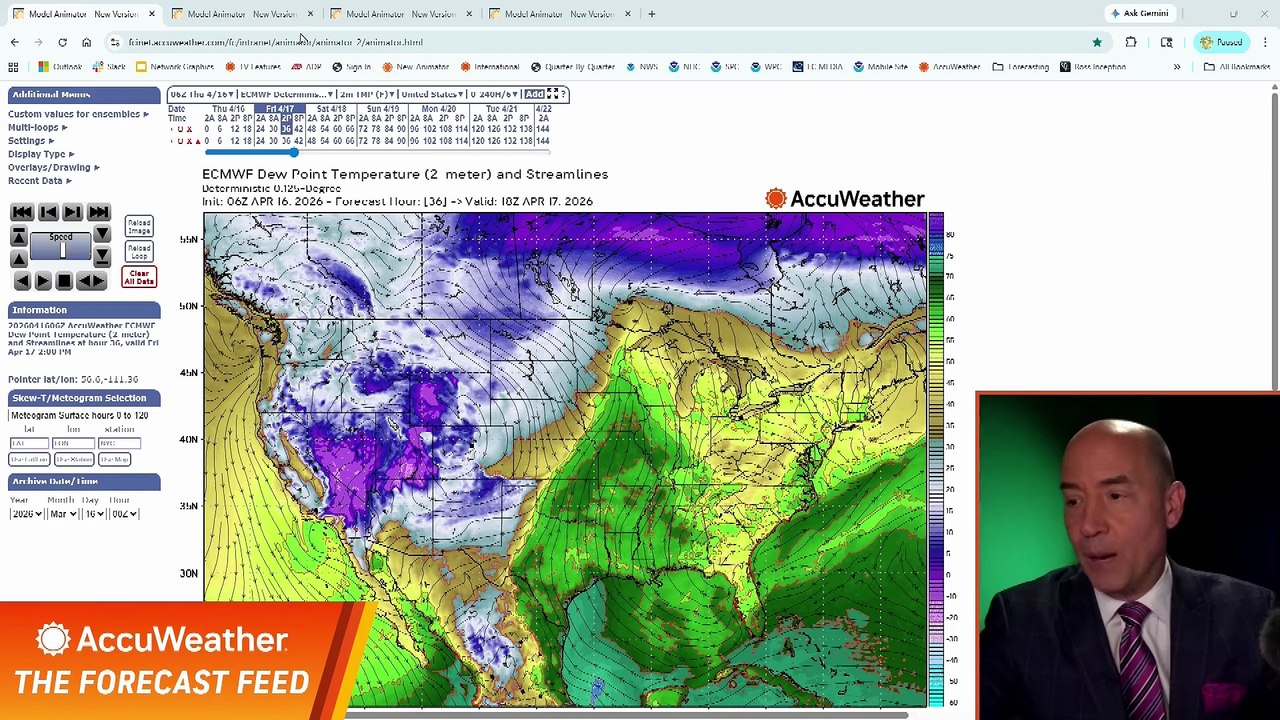
Task: Click the LON input field
Action: [74, 443]
